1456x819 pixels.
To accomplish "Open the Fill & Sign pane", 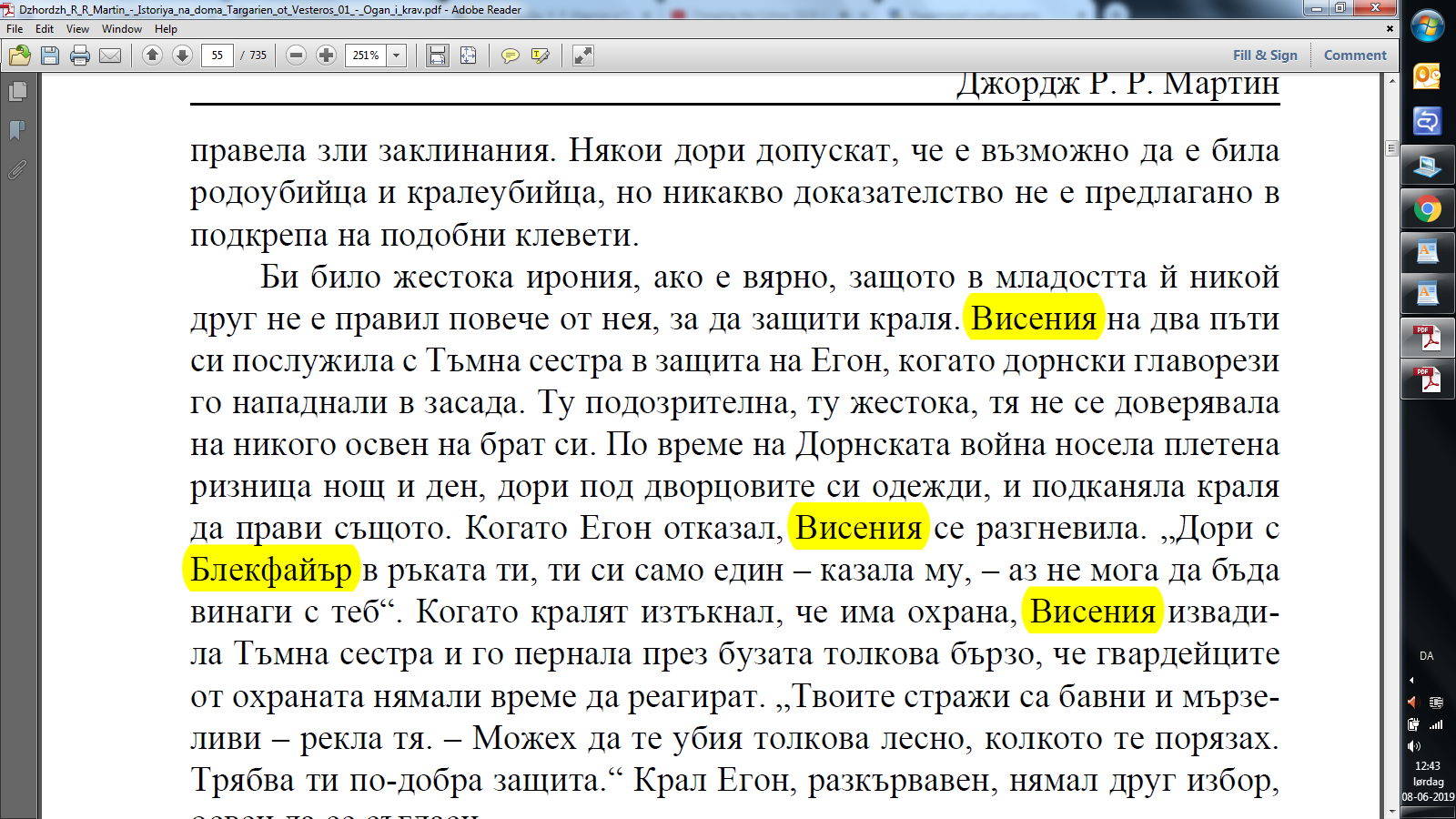I will point(1265,55).
